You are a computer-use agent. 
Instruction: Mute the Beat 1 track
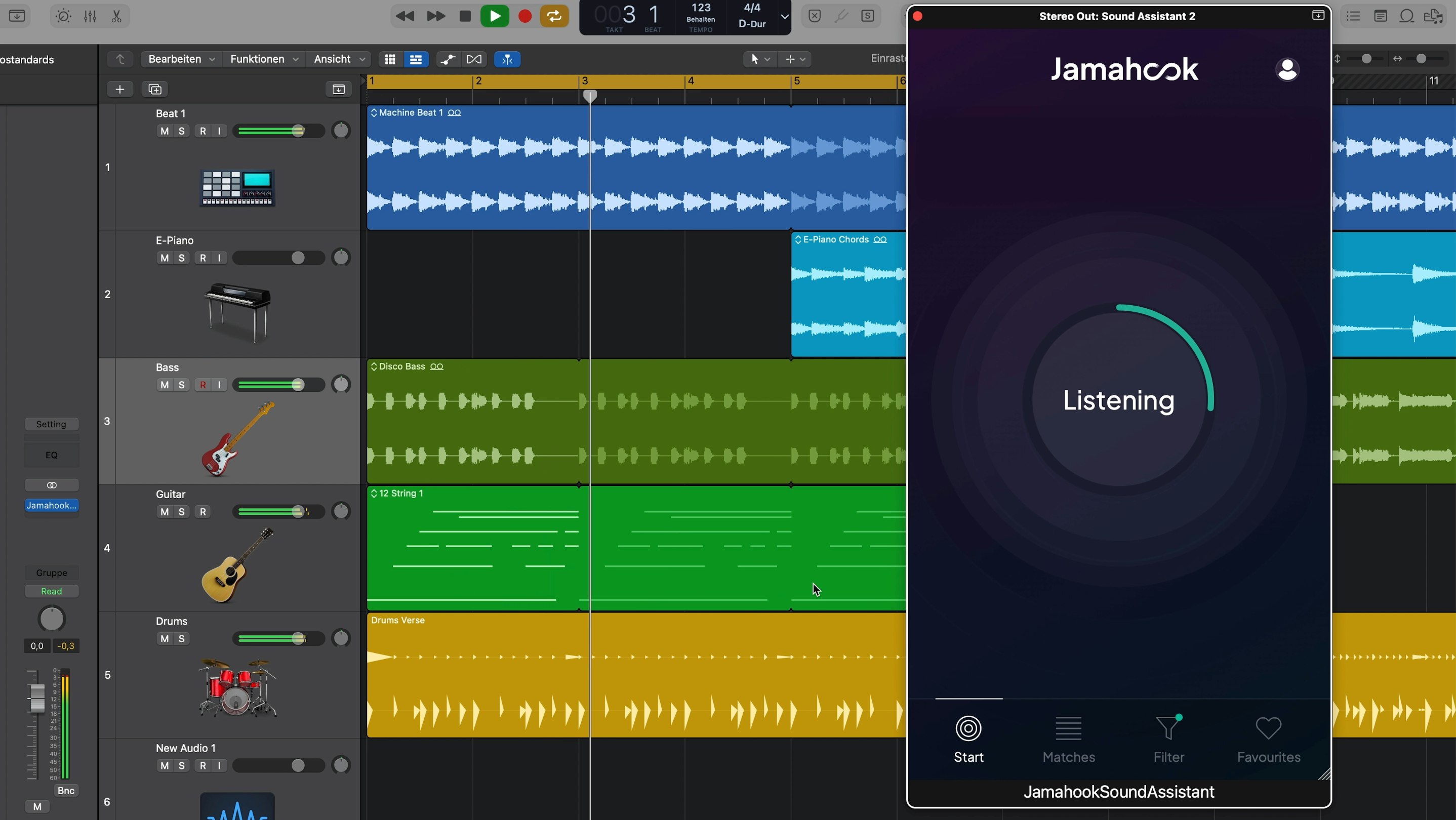(x=164, y=131)
